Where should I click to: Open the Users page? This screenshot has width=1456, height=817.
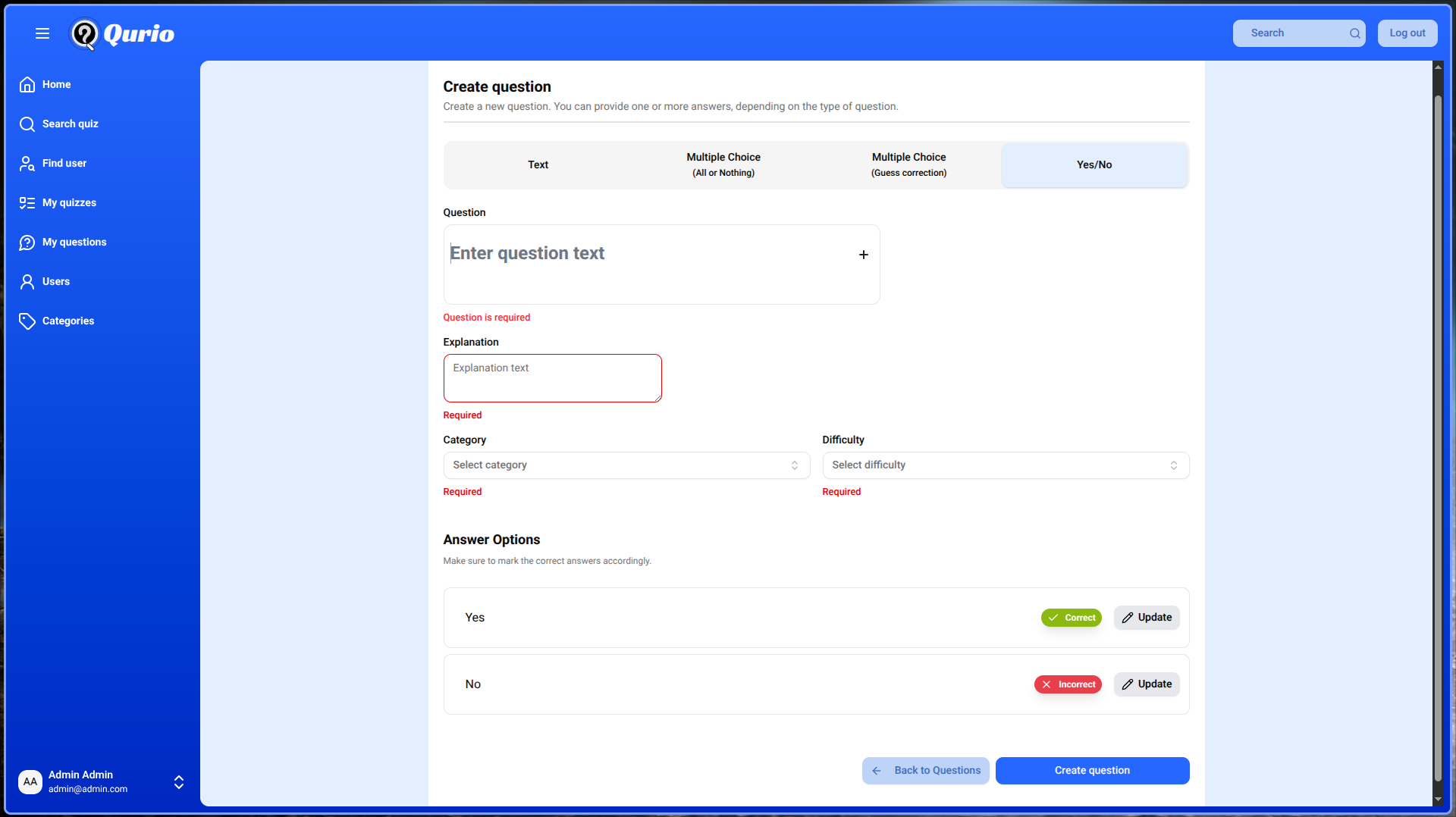click(56, 281)
